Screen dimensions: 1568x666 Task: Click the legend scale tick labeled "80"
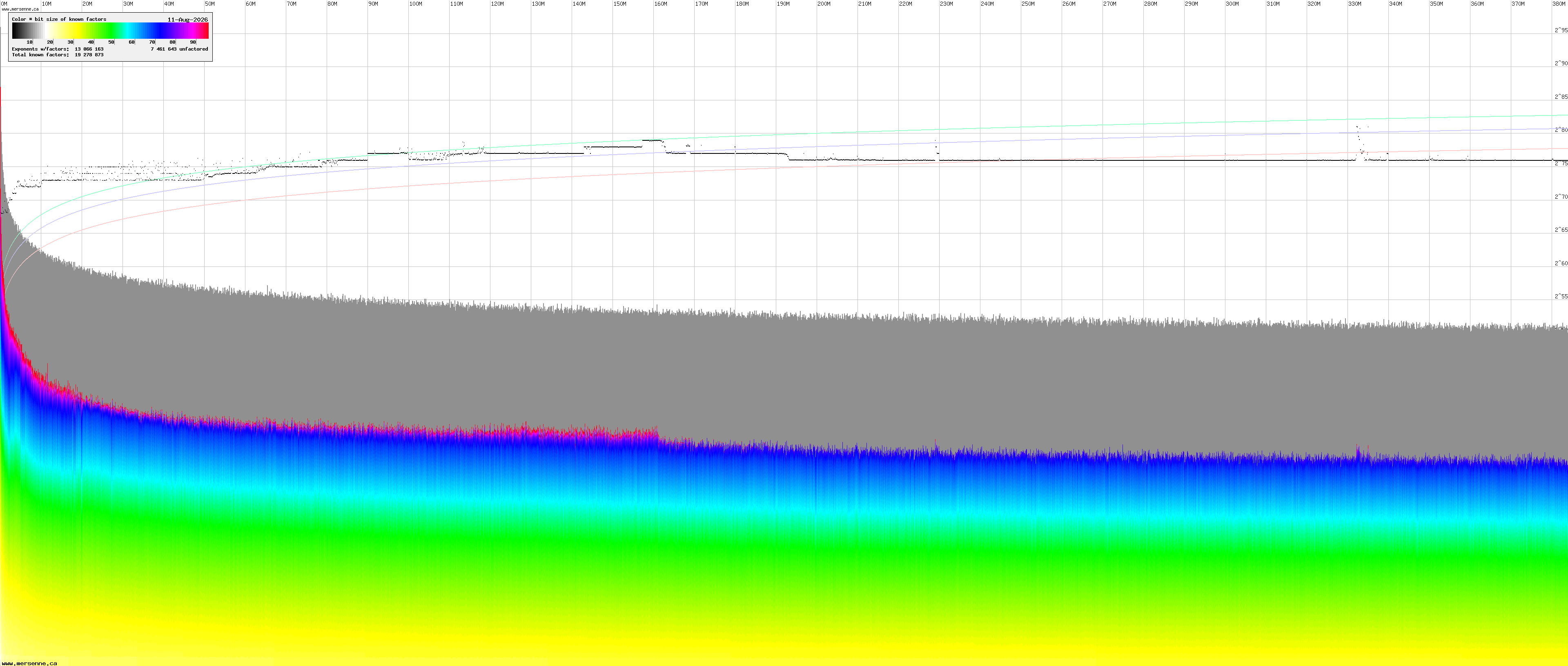tap(172, 42)
